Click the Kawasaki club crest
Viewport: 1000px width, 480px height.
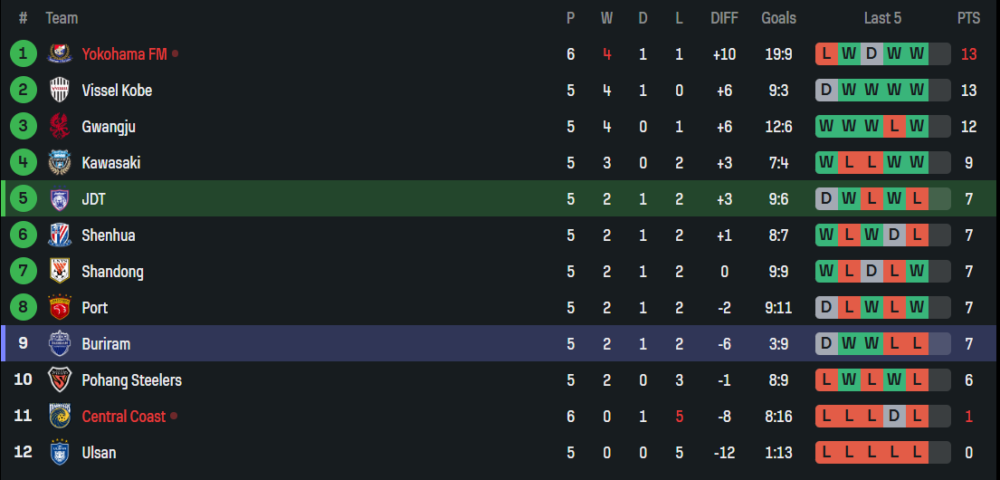[58, 163]
